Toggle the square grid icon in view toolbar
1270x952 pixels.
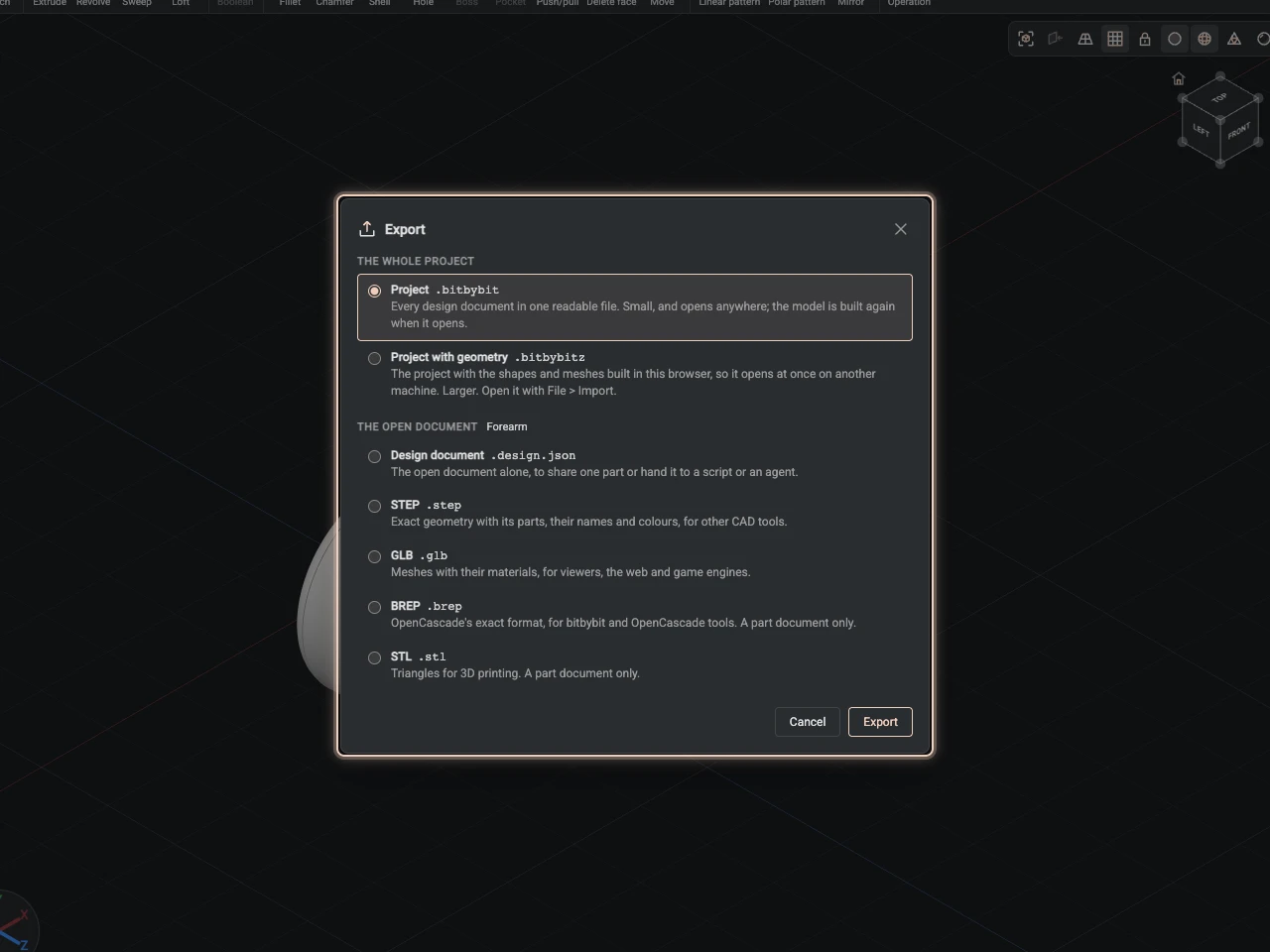click(1115, 39)
